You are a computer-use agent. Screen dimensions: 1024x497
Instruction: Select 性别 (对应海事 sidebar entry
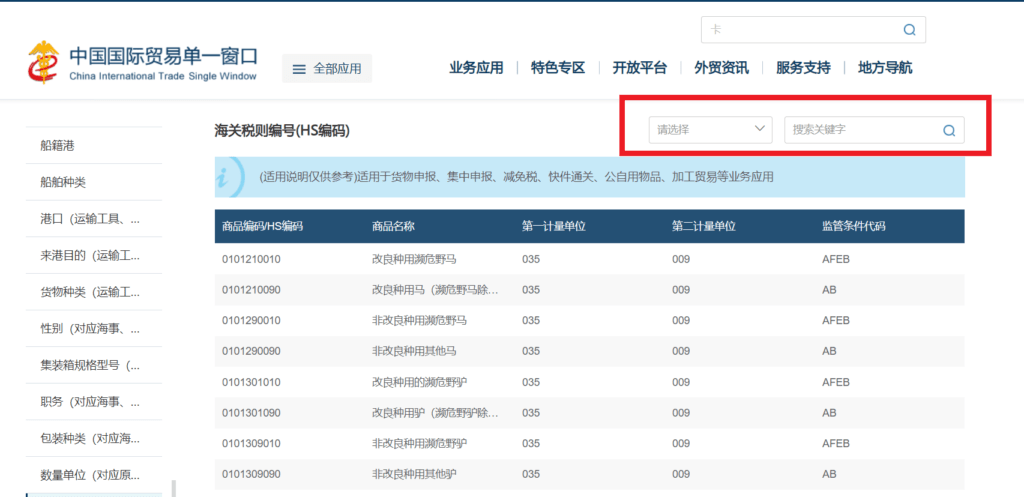(94, 329)
